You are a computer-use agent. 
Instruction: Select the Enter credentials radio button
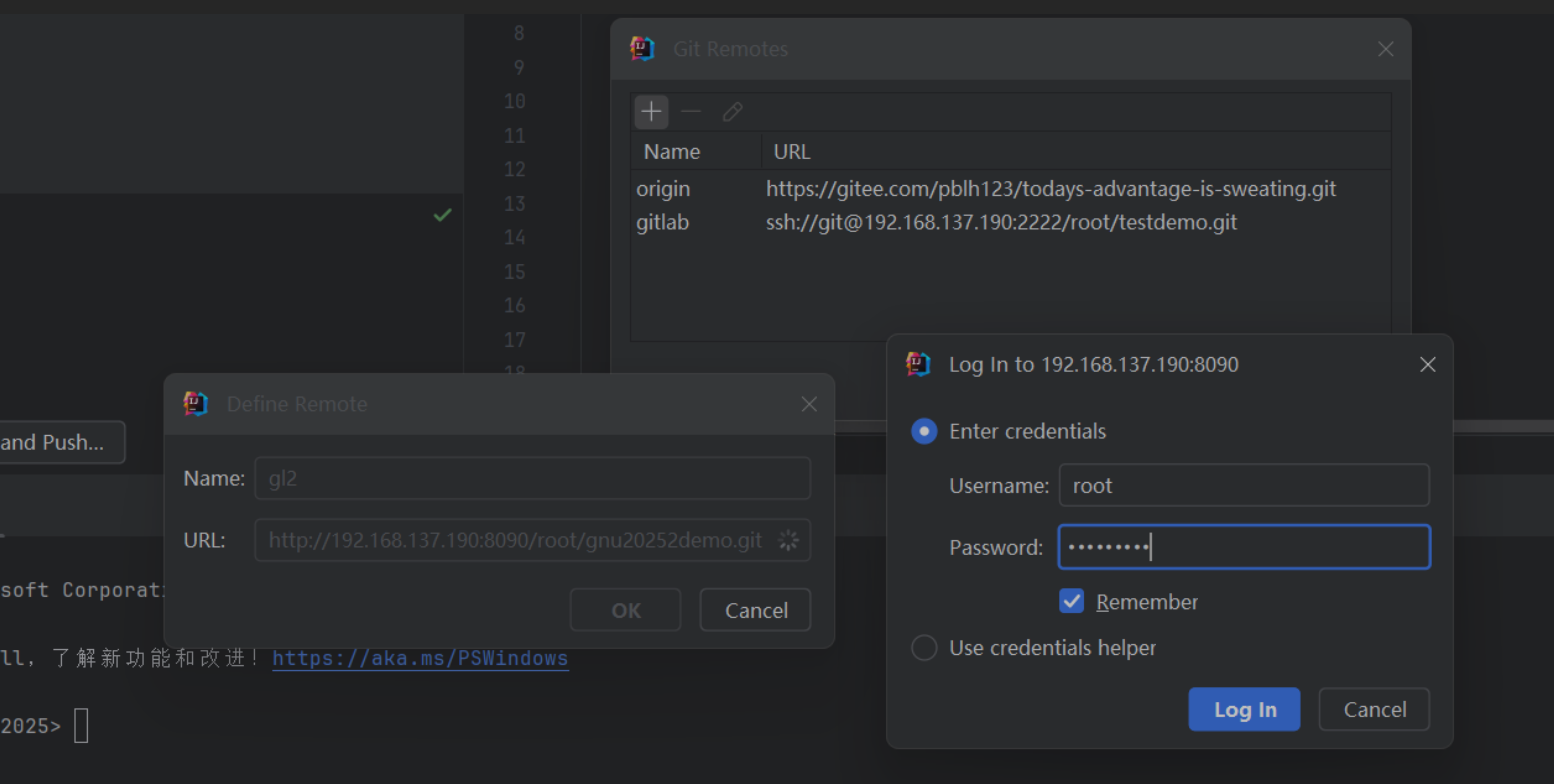pos(924,432)
